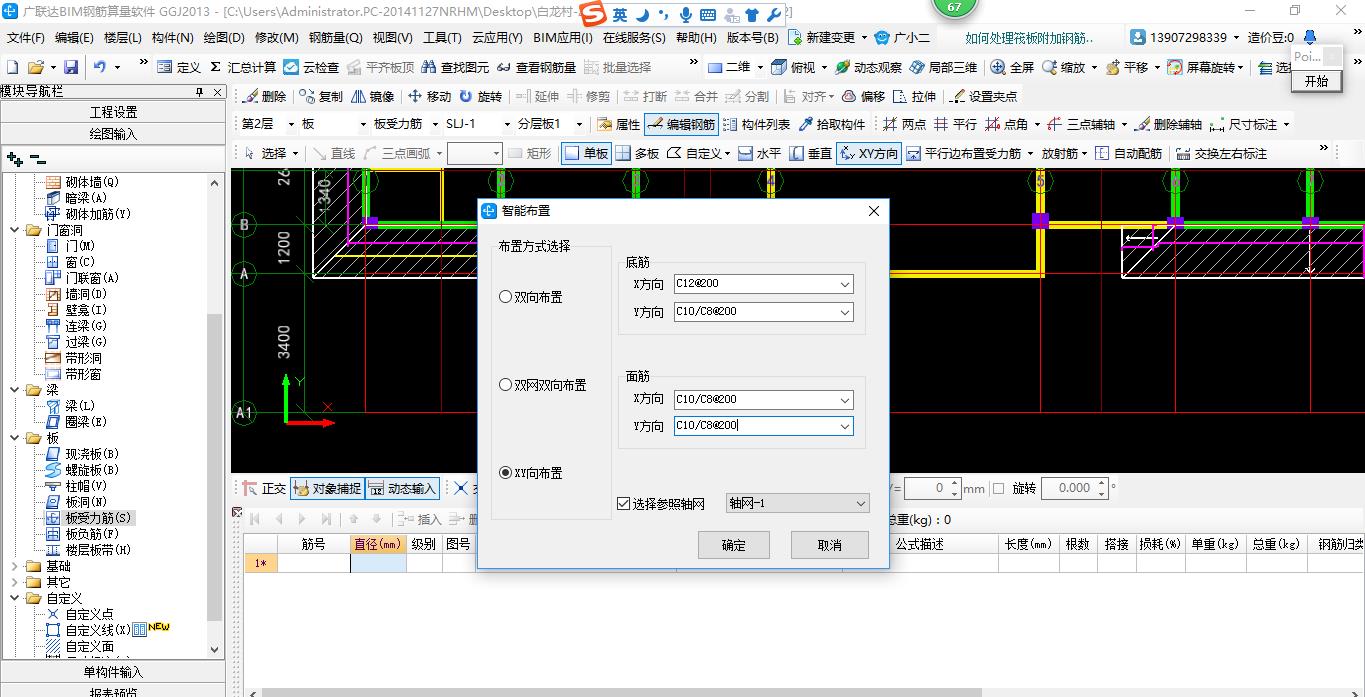This screenshot has height=697, width=1365.
Task: Select 现浇板(B) tree item
Action: pyautogui.click(x=92, y=454)
